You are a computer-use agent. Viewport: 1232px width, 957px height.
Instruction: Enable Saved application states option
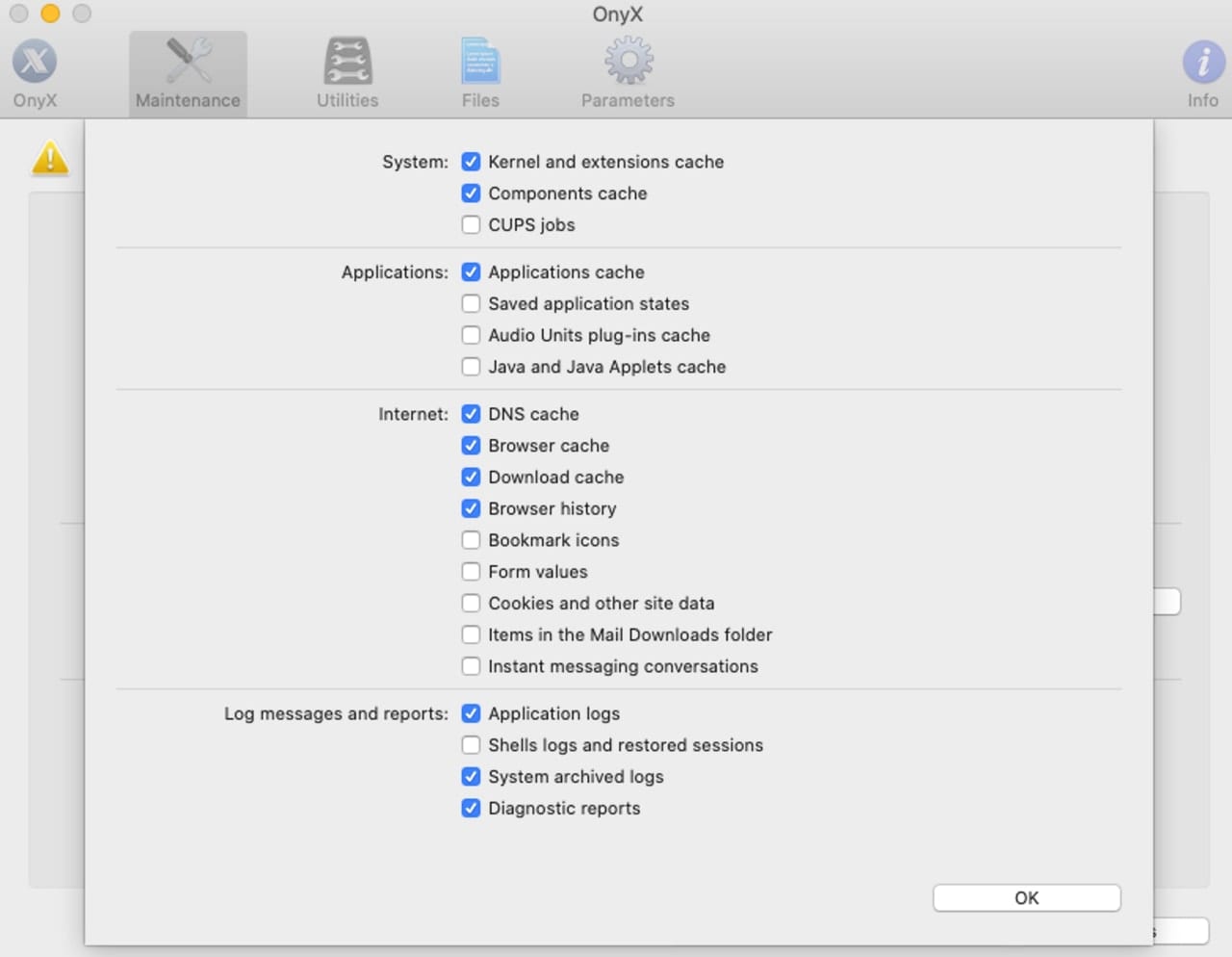tap(471, 303)
